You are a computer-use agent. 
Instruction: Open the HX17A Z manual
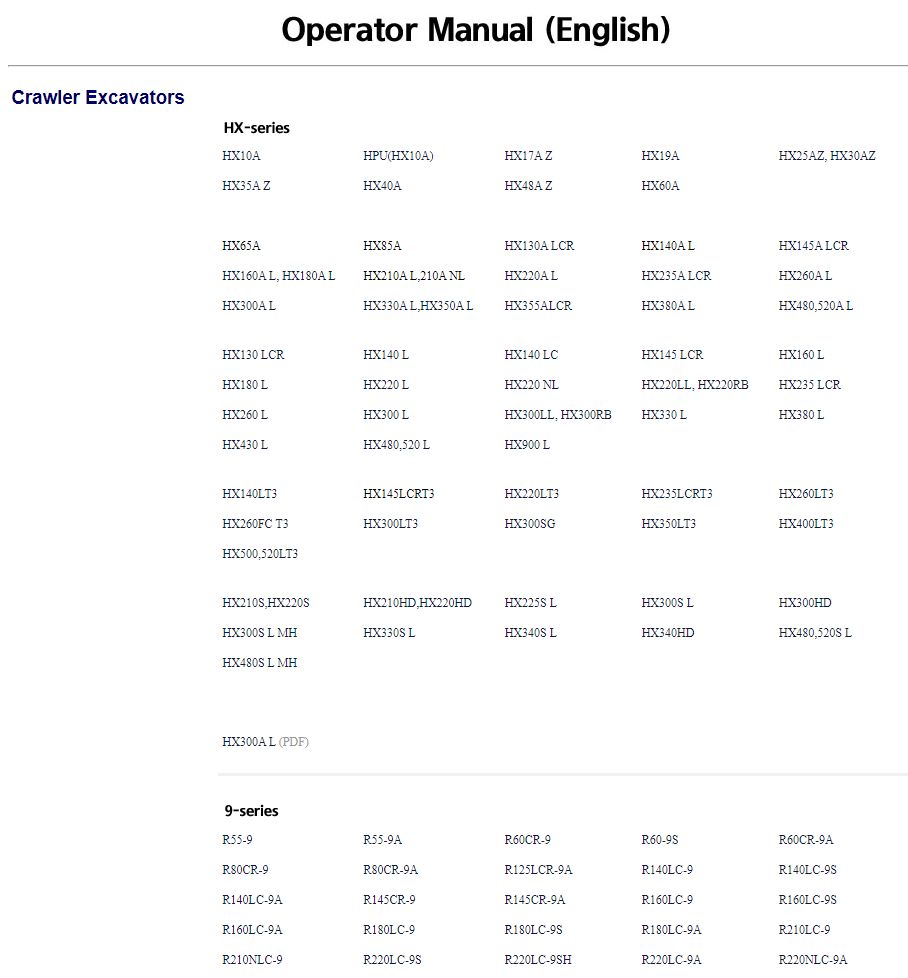pos(530,156)
